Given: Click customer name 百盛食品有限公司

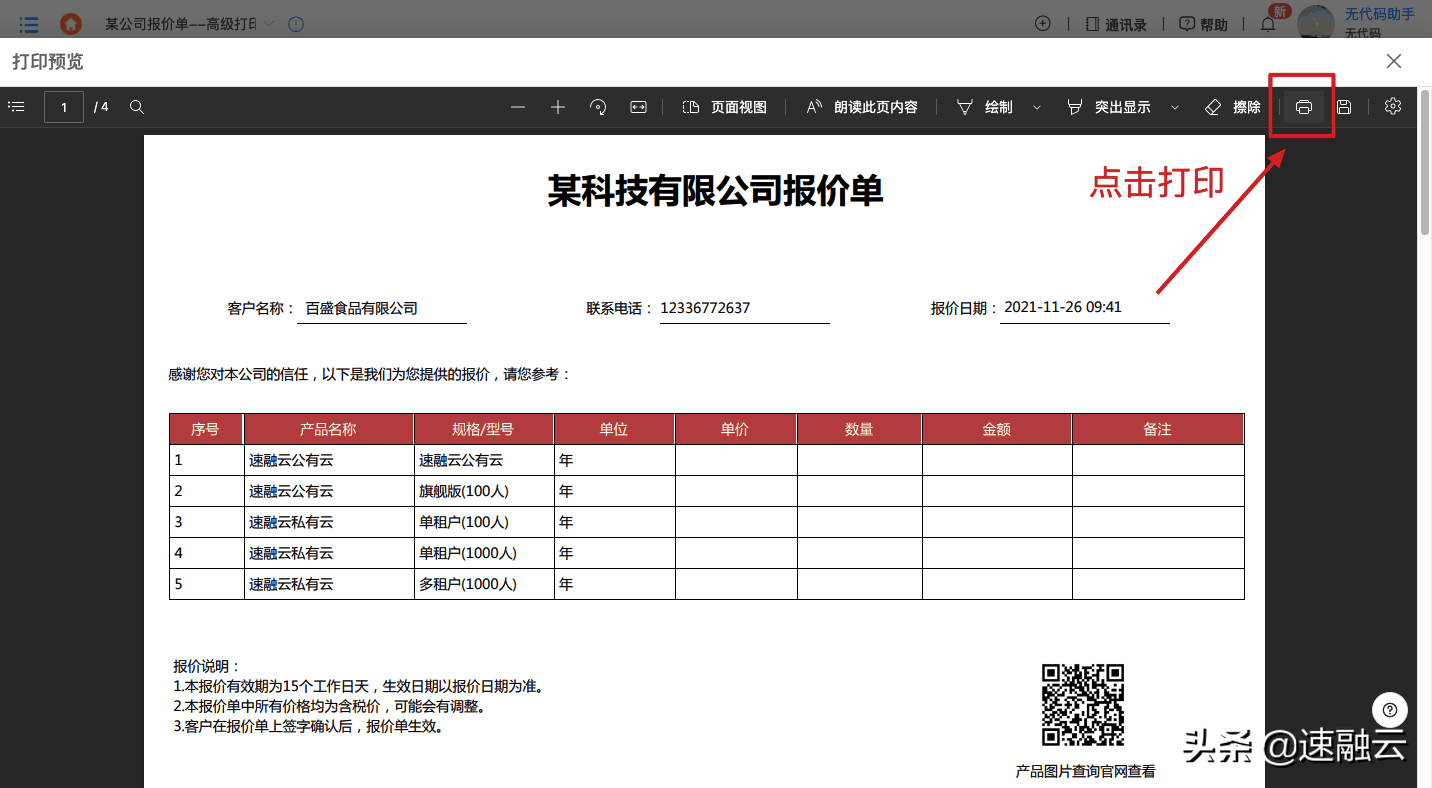Looking at the screenshot, I should click(361, 308).
